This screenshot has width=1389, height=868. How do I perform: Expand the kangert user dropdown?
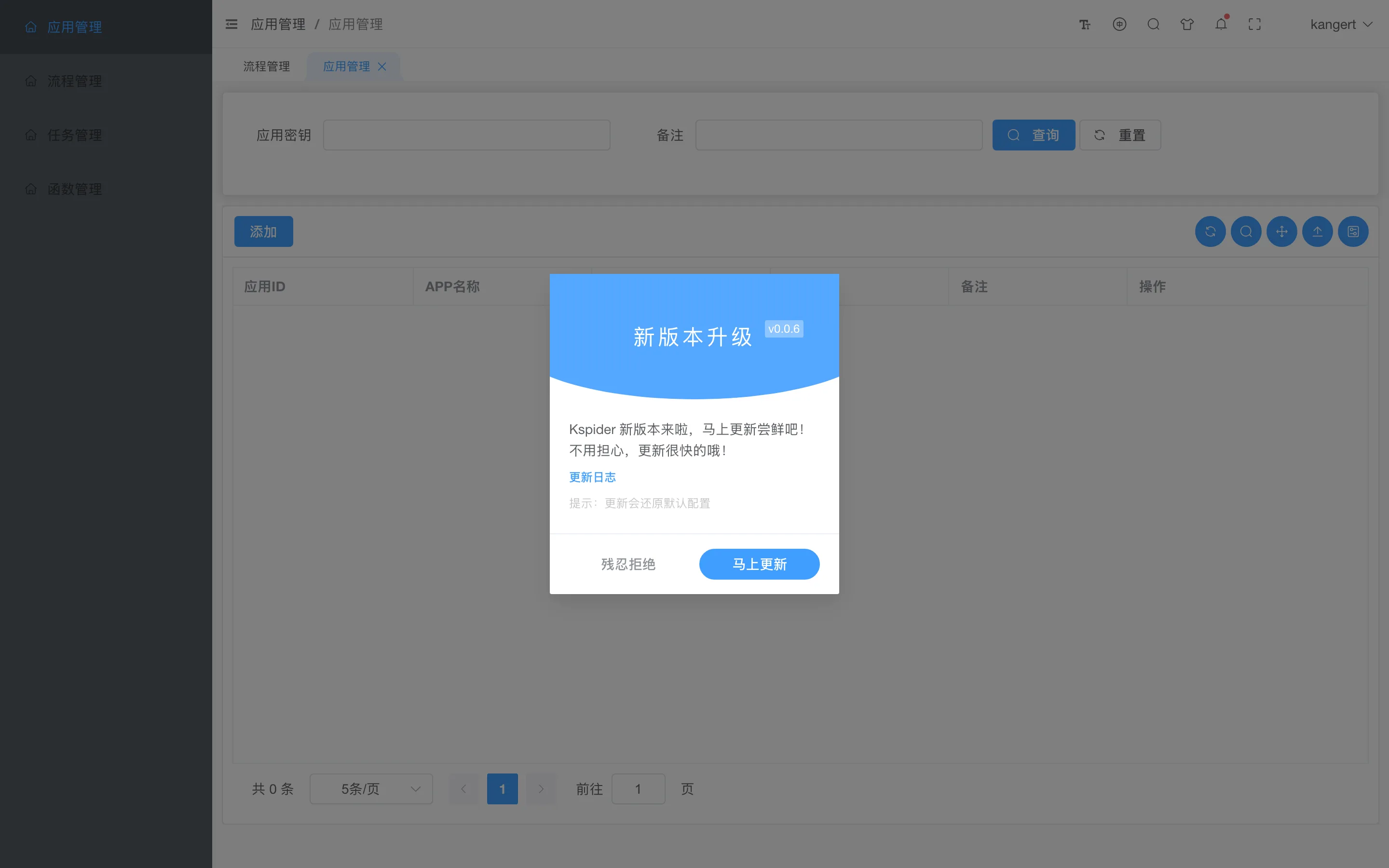[x=1341, y=24]
